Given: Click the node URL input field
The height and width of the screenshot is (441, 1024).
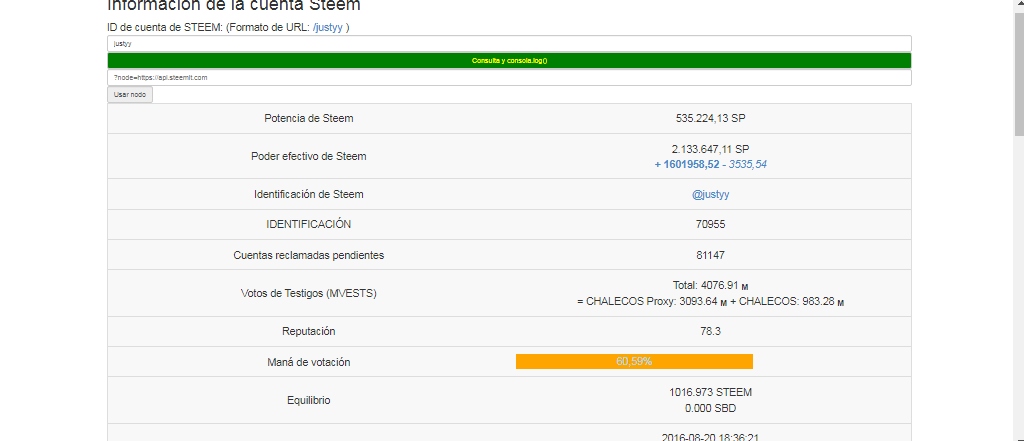Looking at the screenshot, I should pyautogui.click(x=509, y=77).
